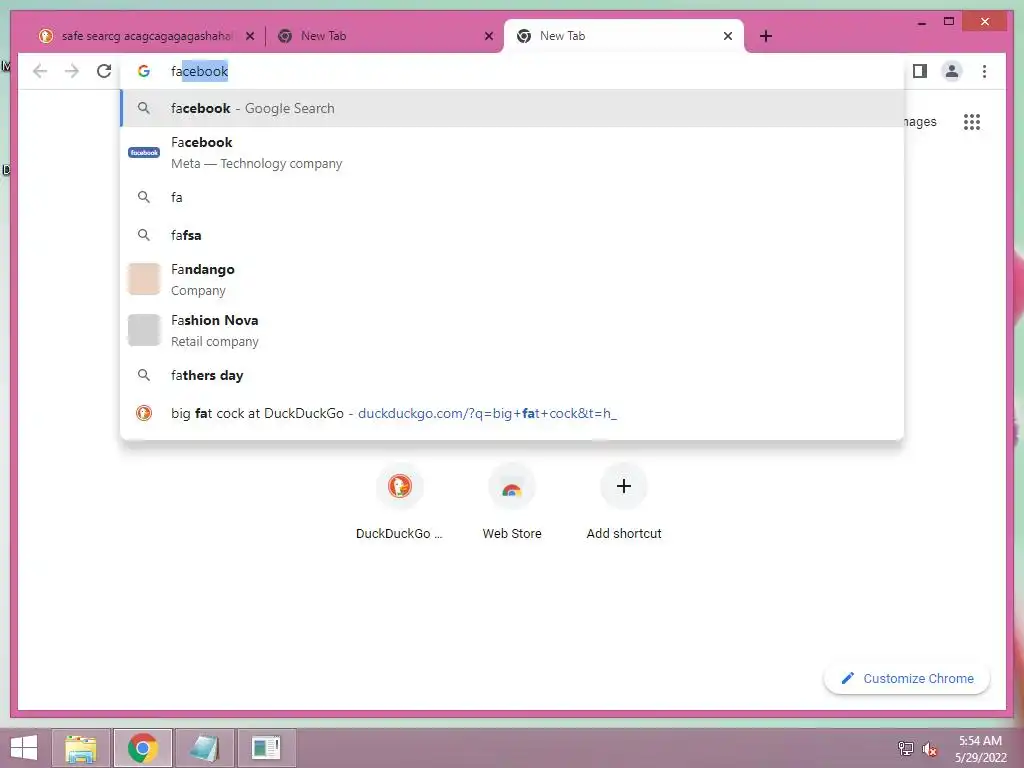Select the 'fafsa' search suggestion
Image resolution: width=1024 pixels, height=768 pixels.
pos(512,235)
